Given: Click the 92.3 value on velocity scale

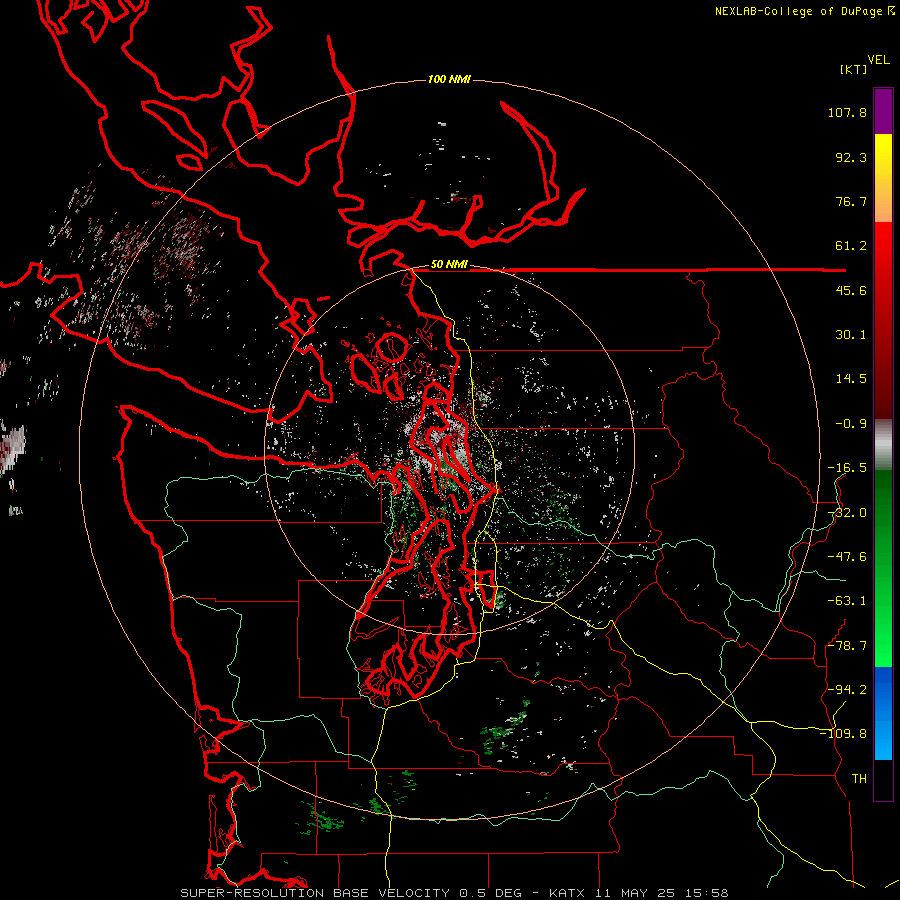Looking at the screenshot, I should tap(851, 157).
